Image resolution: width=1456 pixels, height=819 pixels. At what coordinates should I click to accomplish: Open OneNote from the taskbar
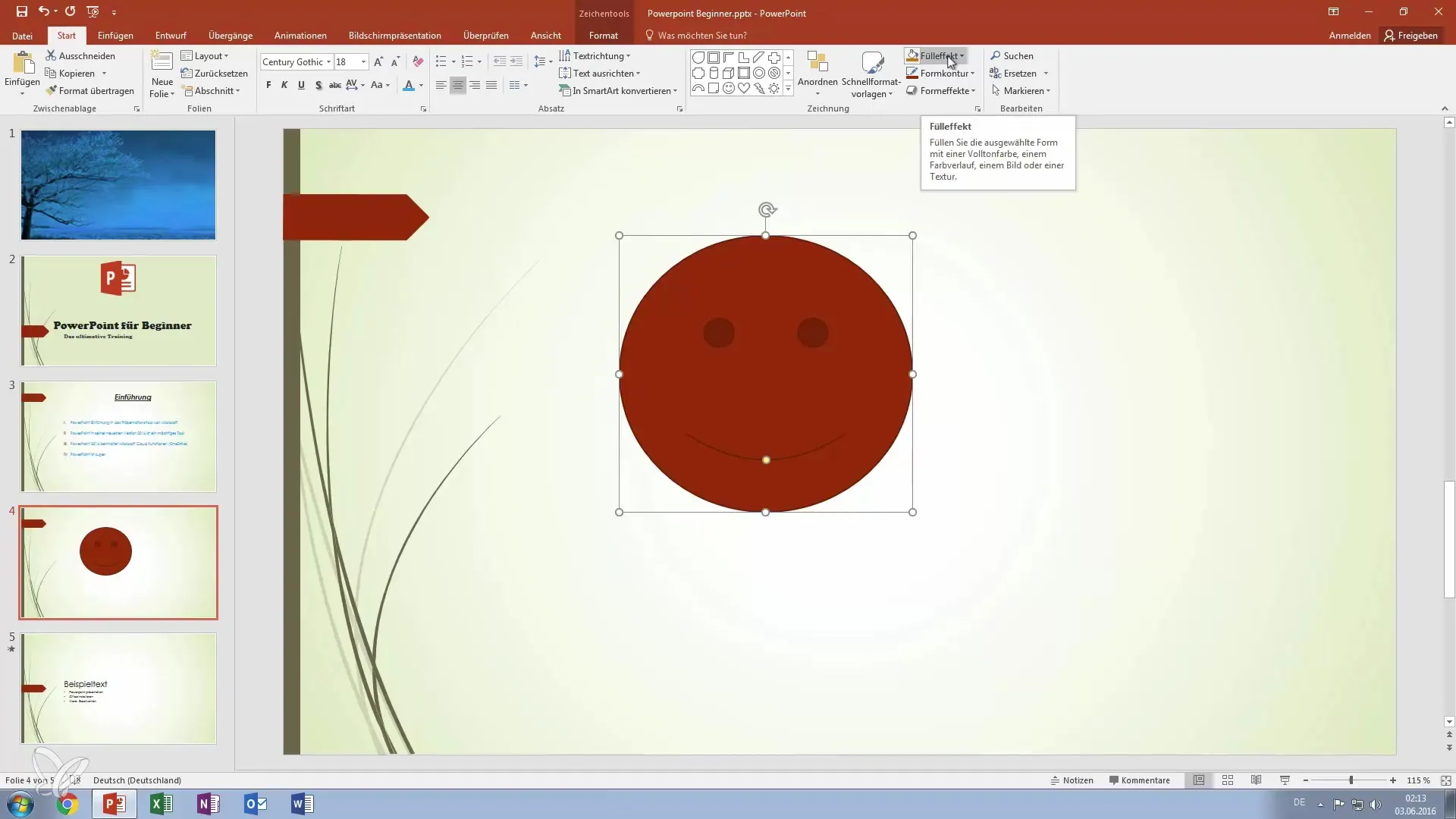209,804
